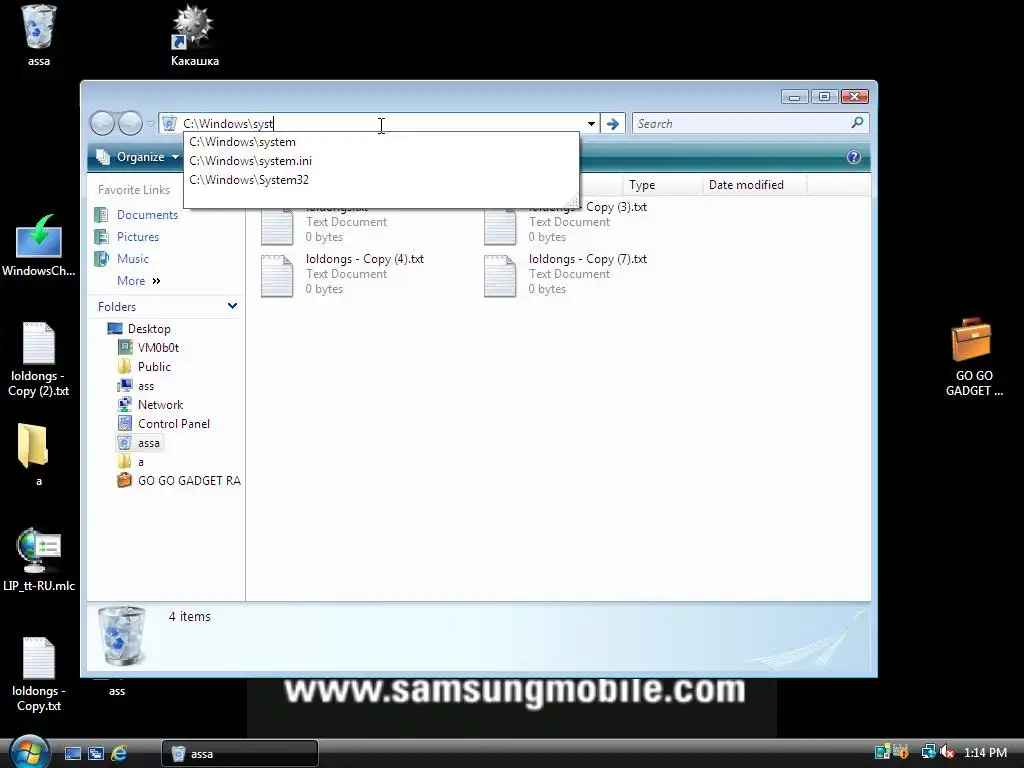Click the Explorer Forward navigation button

(130, 123)
